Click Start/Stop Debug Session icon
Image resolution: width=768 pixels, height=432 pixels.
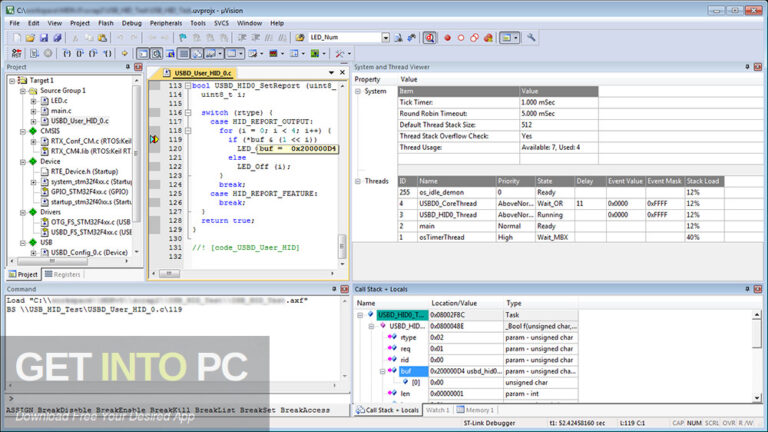coord(430,38)
